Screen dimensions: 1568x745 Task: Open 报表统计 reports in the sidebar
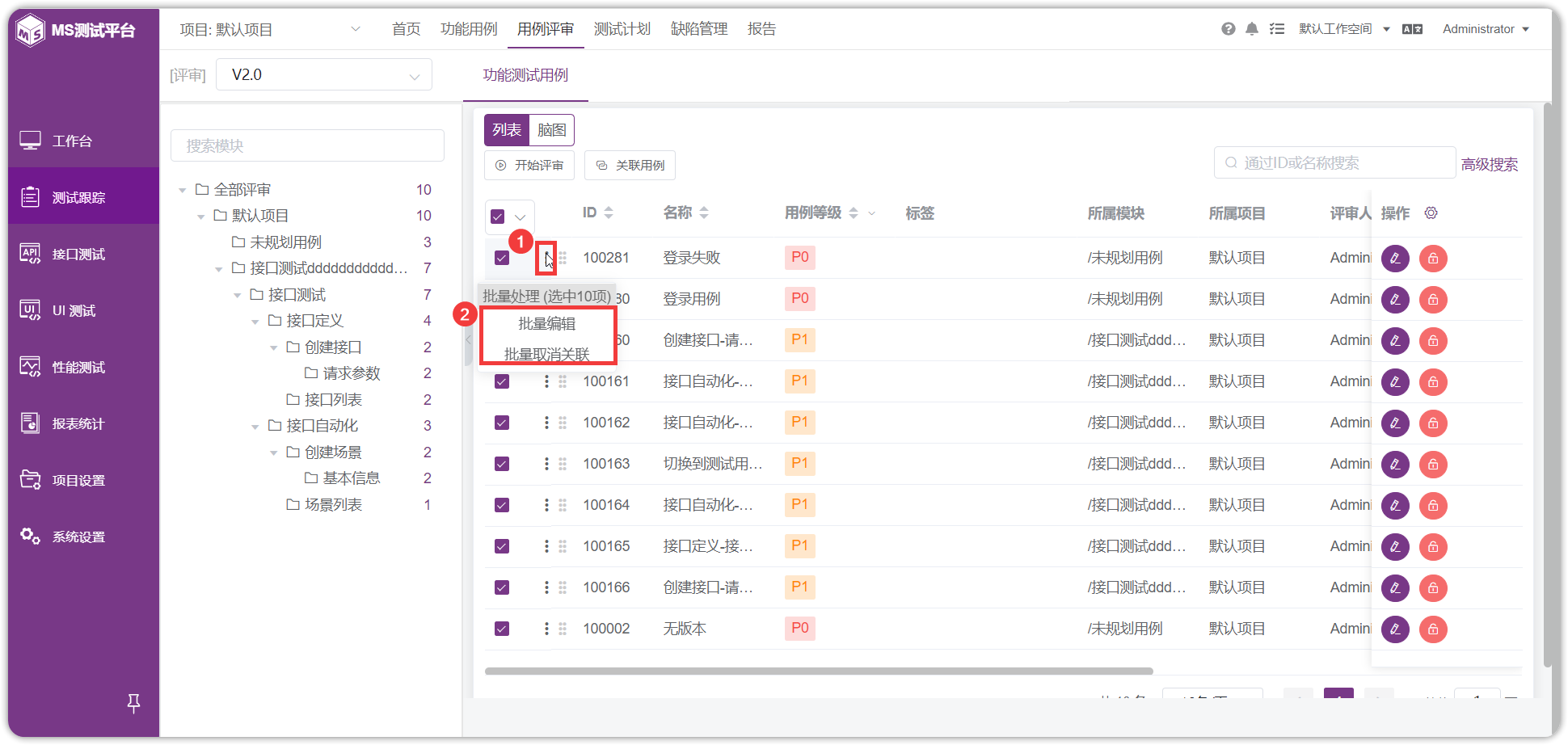pos(79,423)
